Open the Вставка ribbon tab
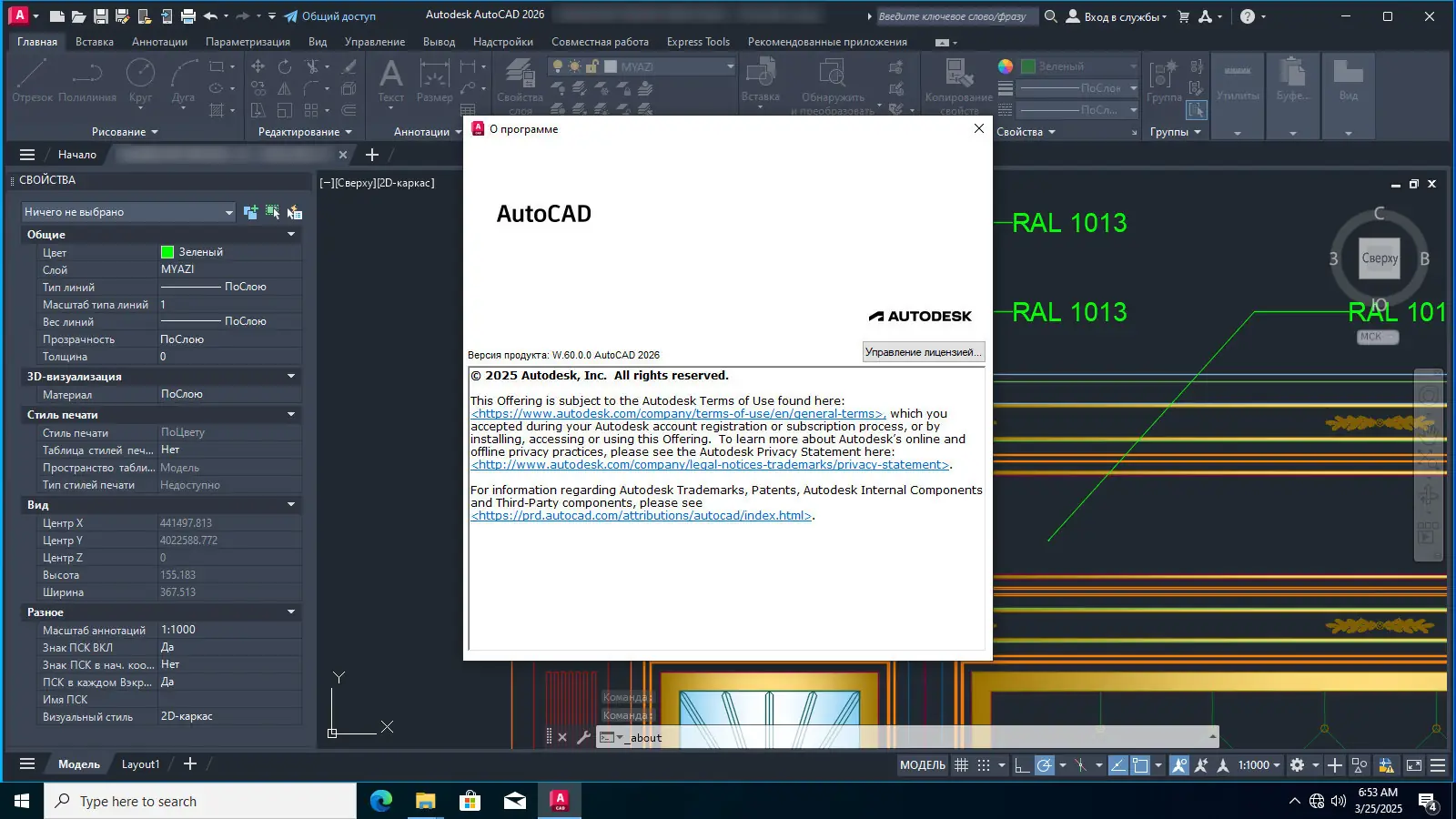 pos(95,42)
